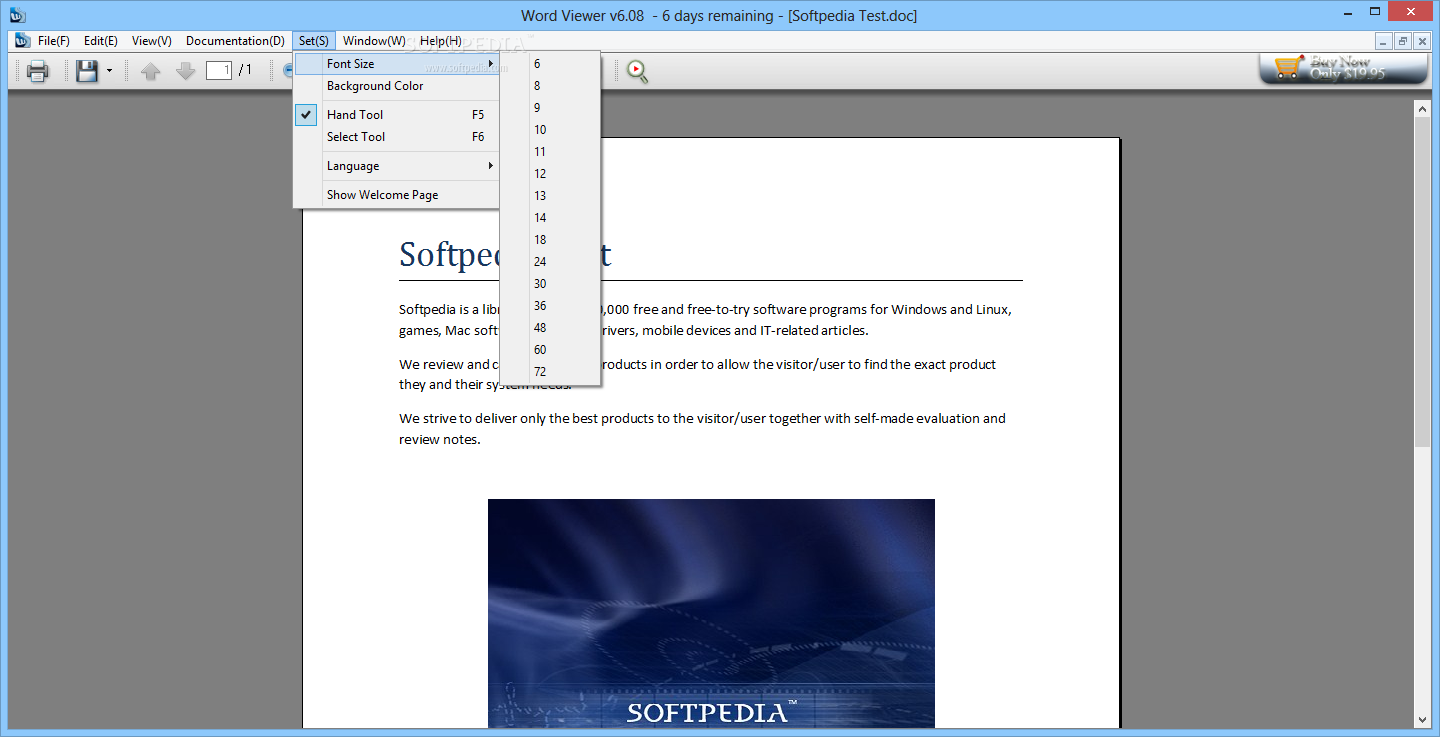Set font size to 14
This screenshot has height=737, width=1440.
tap(550, 218)
